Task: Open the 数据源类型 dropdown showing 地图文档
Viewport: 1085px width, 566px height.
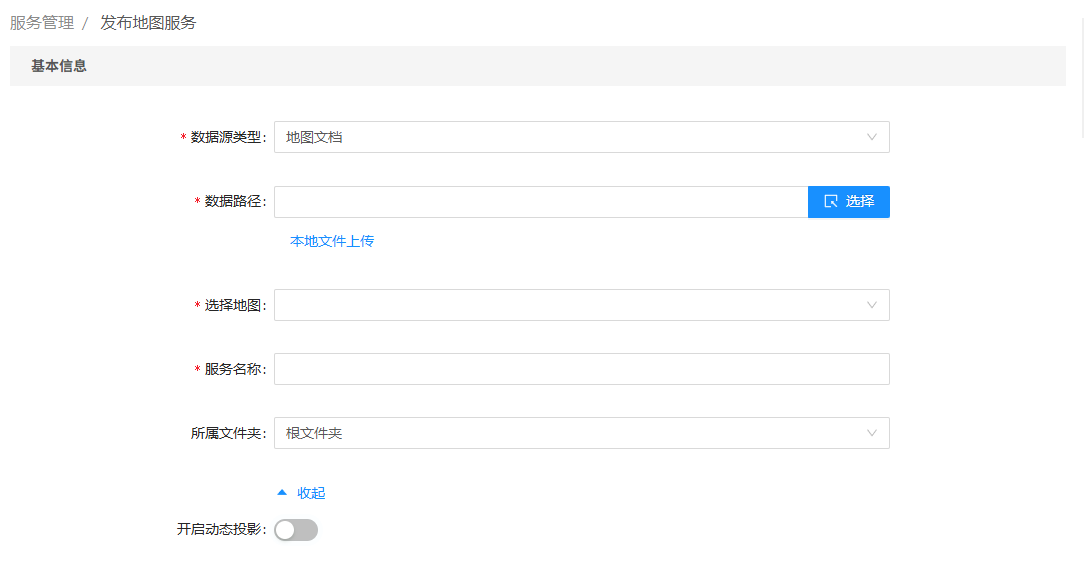Action: pos(570,137)
